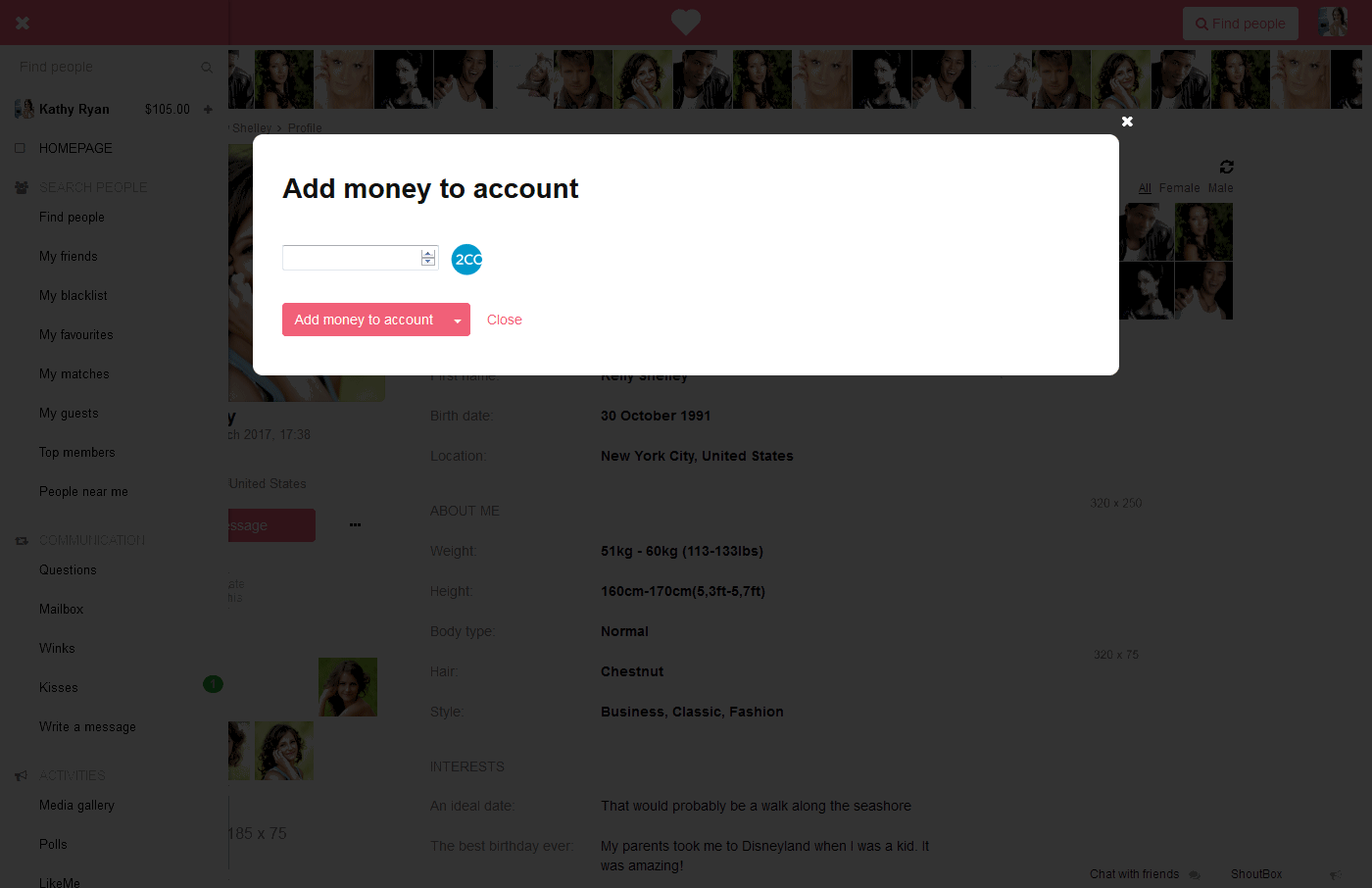Collapse the ACTIVITIES section
Image resolution: width=1372 pixels, height=888 pixels.
pyautogui.click(x=73, y=775)
